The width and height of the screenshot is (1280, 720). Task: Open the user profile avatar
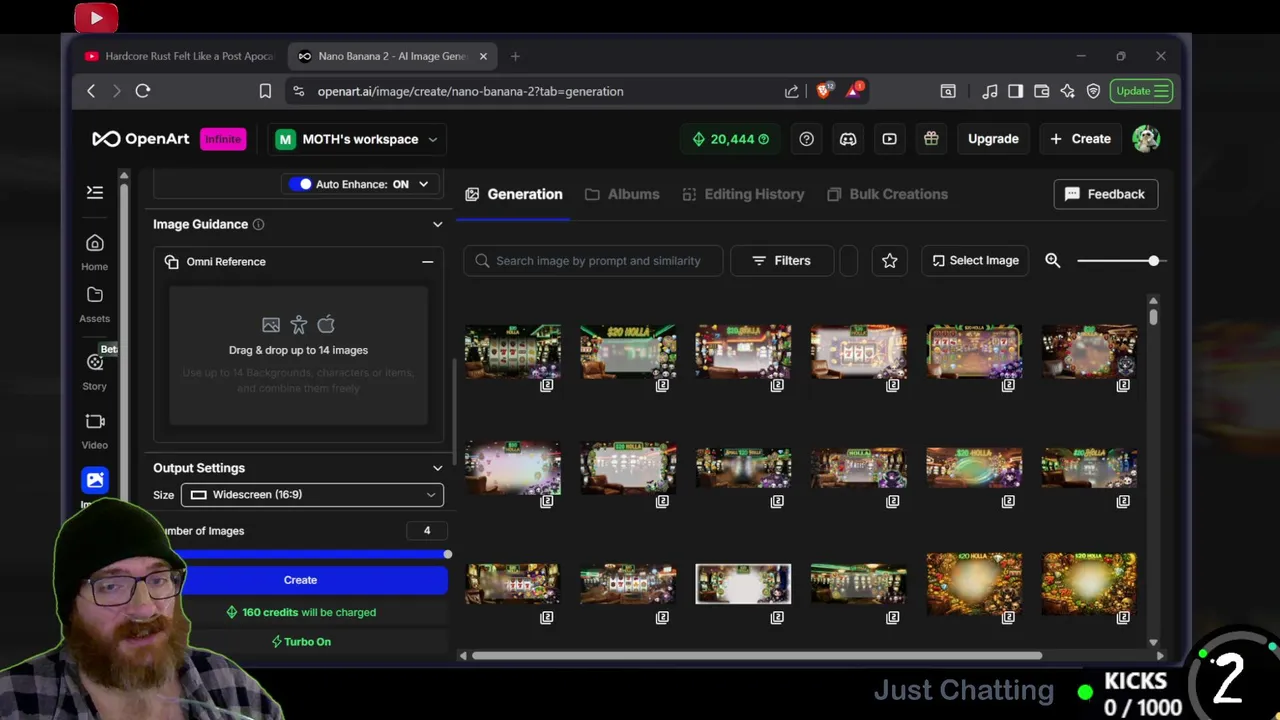click(x=1146, y=139)
